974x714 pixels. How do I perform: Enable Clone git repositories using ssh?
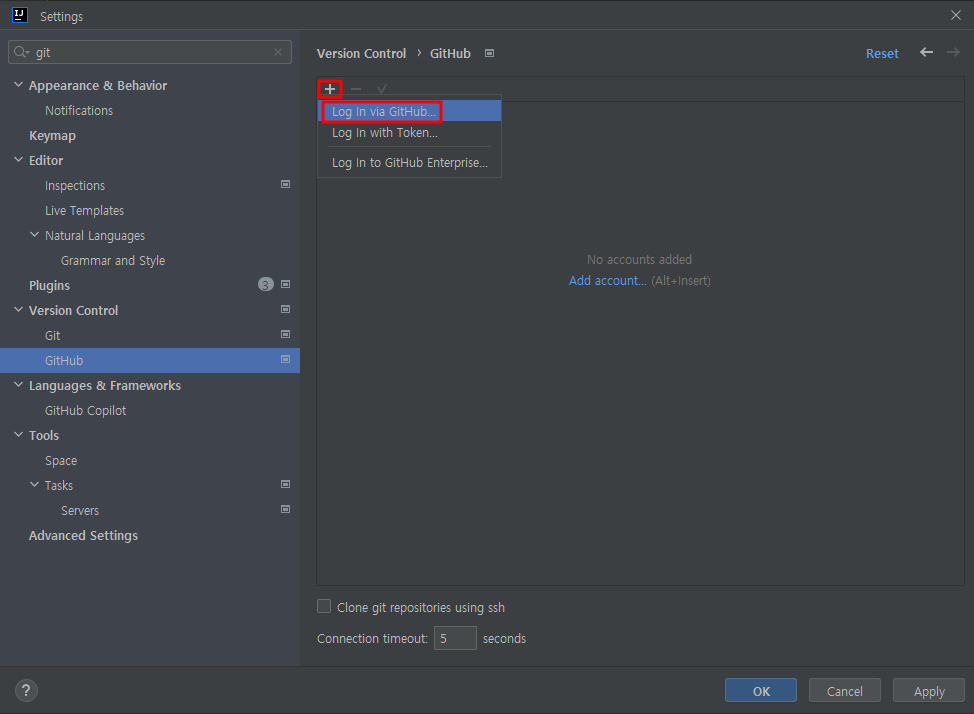324,606
